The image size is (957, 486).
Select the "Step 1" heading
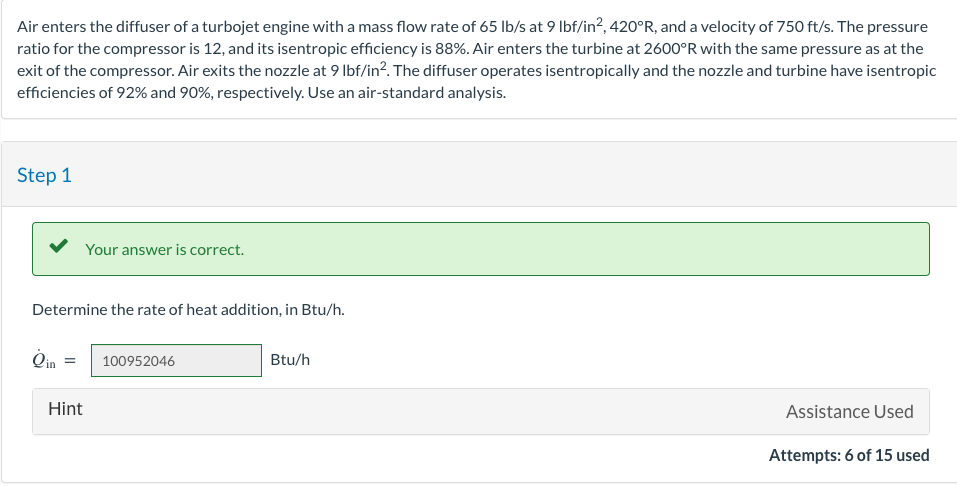coord(45,175)
